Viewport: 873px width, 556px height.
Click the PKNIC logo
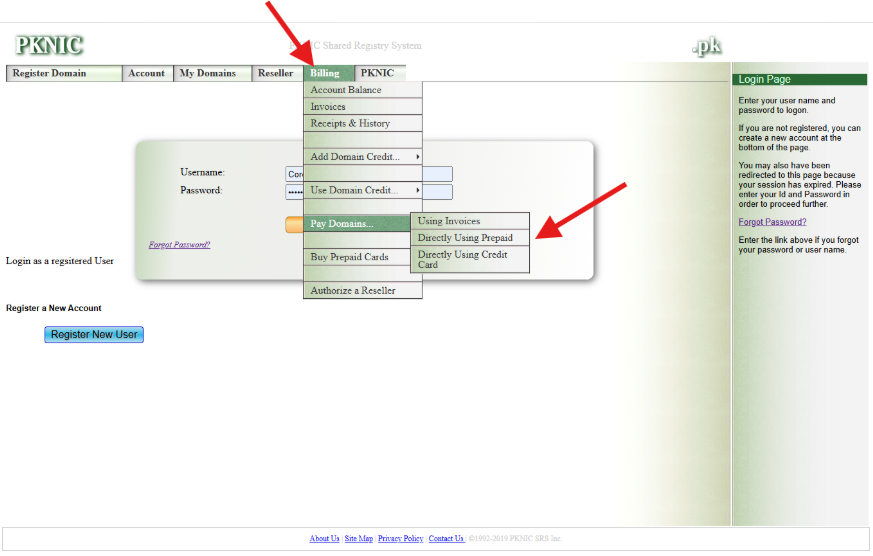coord(49,46)
